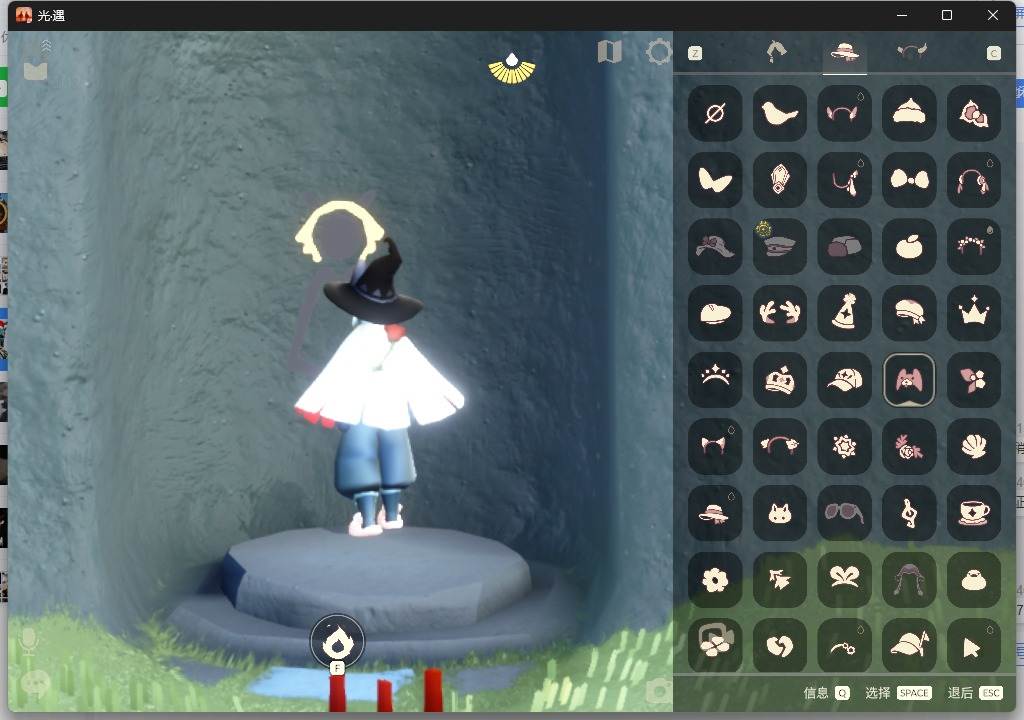Tap the candle flame action button
The height and width of the screenshot is (720, 1024).
(337, 642)
